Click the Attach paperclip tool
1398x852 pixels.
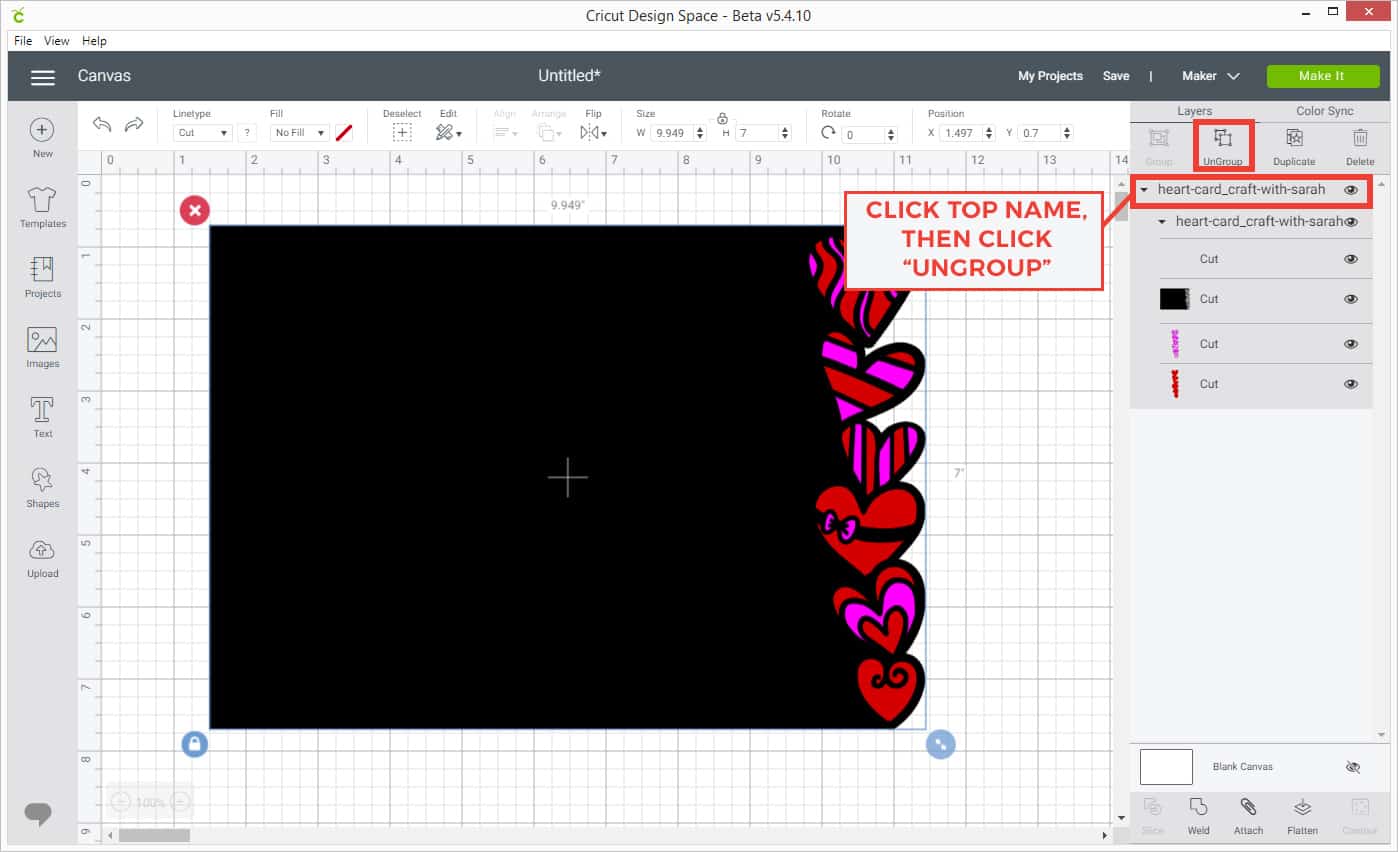coord(1248,816)
